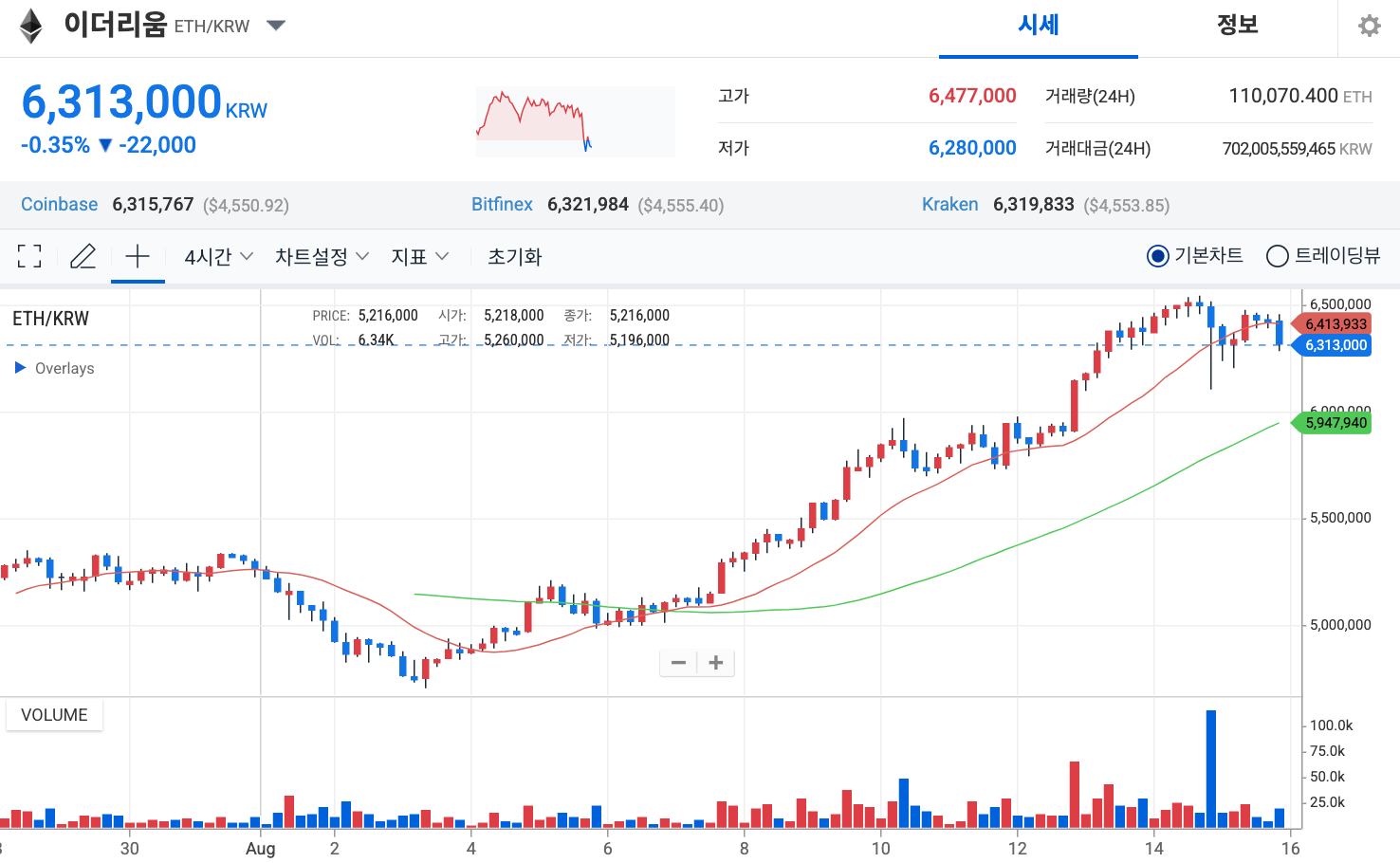The height and width of the screenshot is (863, 1400).
Task: Open the 차트설정 chart settings dropdown
Action: tap(321, 256)
